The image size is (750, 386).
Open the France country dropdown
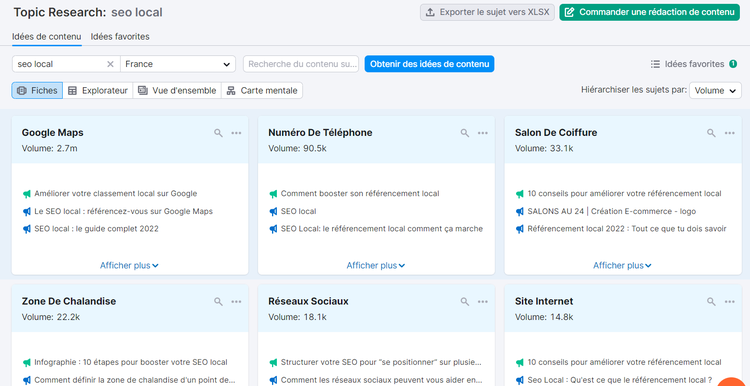(x=177, y=64)
